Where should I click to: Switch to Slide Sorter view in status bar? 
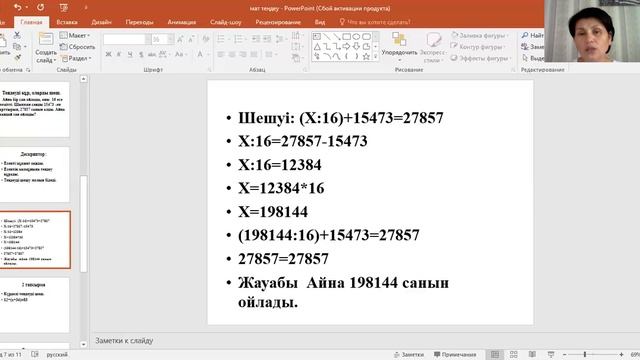(513, 354)
